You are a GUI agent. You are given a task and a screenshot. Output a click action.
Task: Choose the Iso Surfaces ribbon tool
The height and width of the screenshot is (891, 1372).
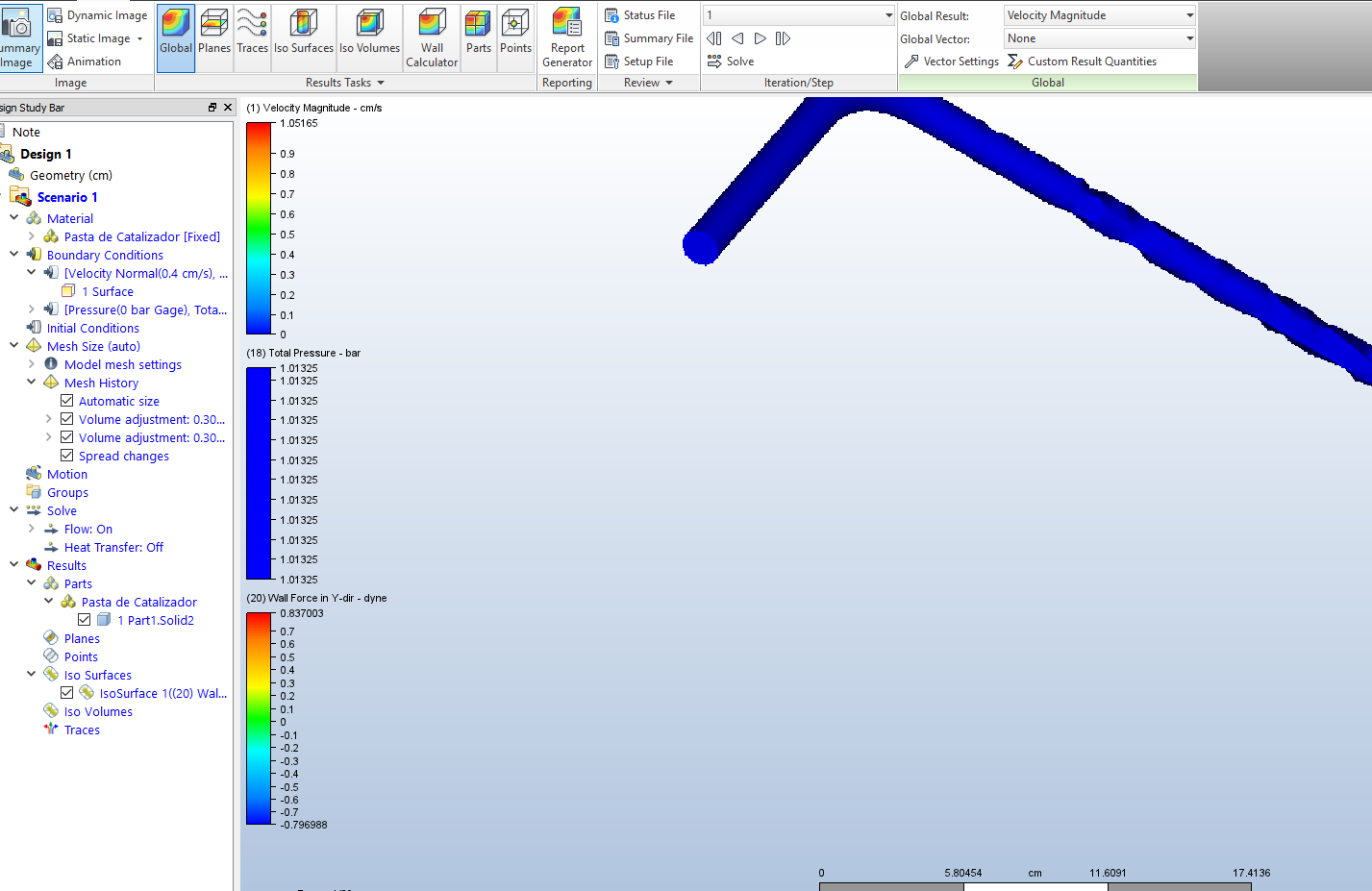[x=304, y=37]
